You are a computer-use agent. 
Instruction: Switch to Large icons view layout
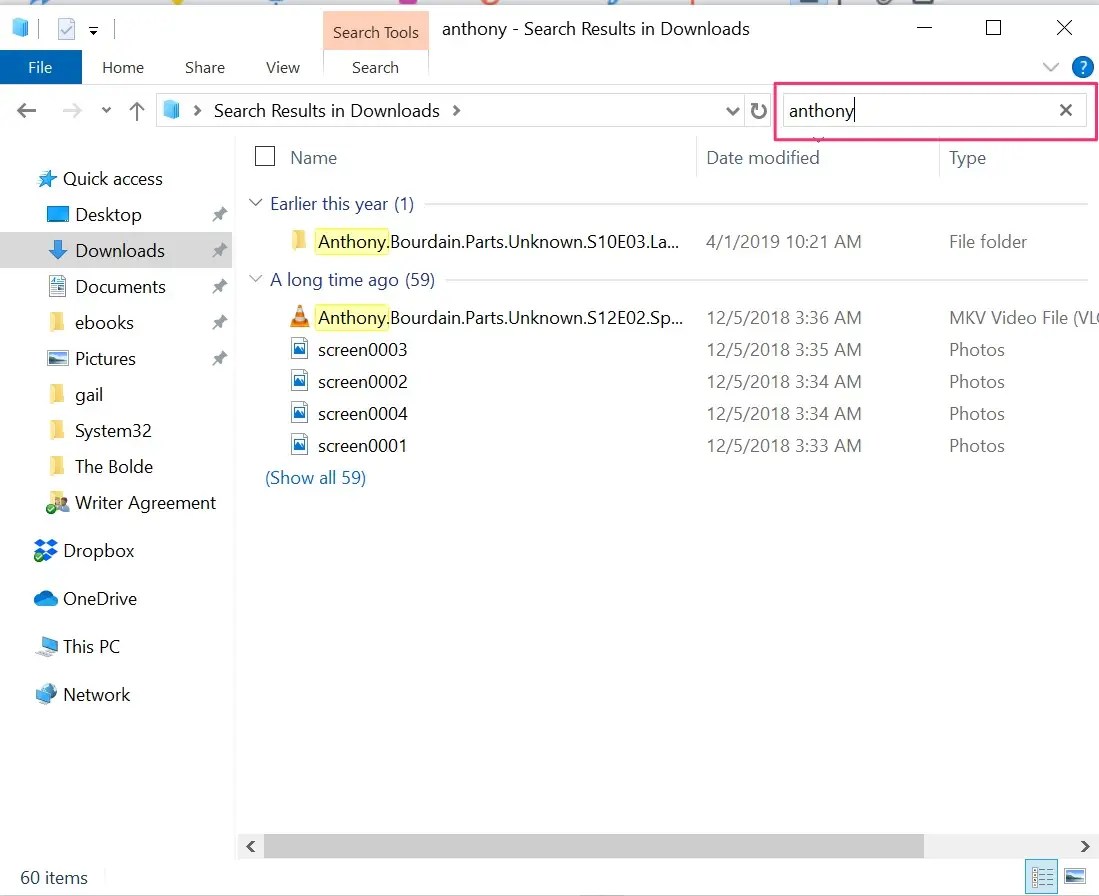[x=1075, y=876]
